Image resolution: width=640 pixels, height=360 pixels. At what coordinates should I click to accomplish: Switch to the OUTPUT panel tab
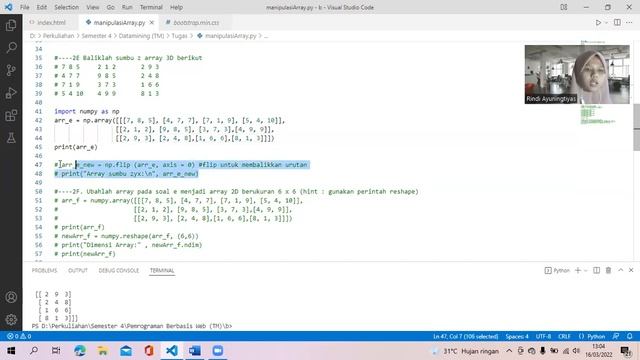coord(78,271)
